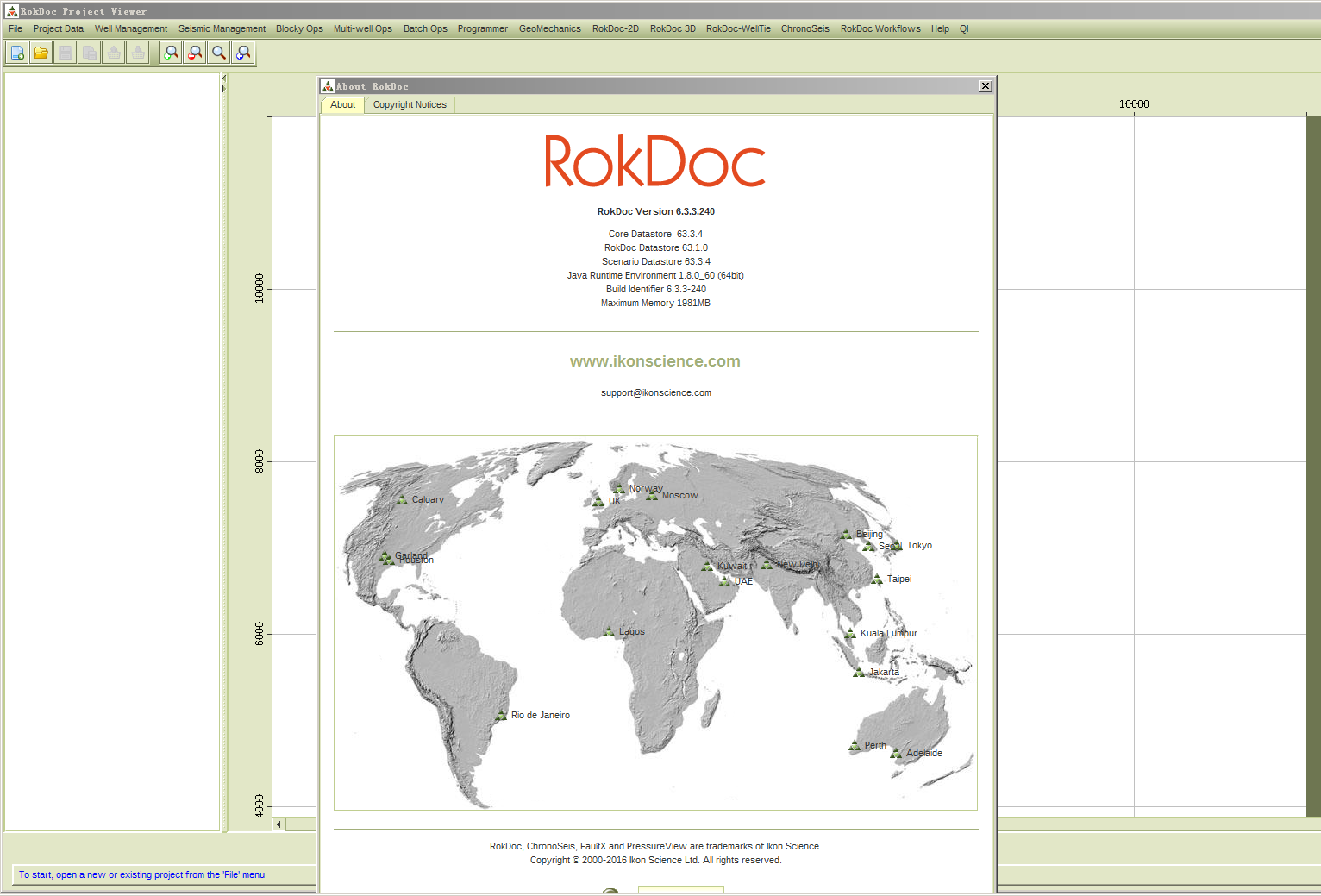Open the RokDoc Workflows menu
The width and height of the screenshot is (1321, 896).
coord(880,28)
